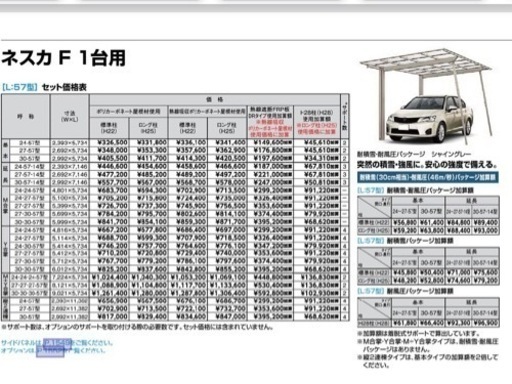Click the ネスカ F 1台用 title

[x=63, y=58]
